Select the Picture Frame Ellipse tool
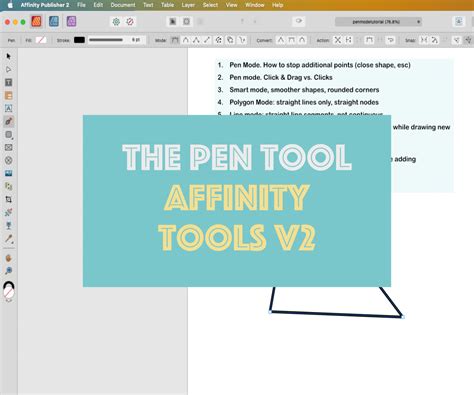This screenshot has width=474, height=395. [9, 160]
